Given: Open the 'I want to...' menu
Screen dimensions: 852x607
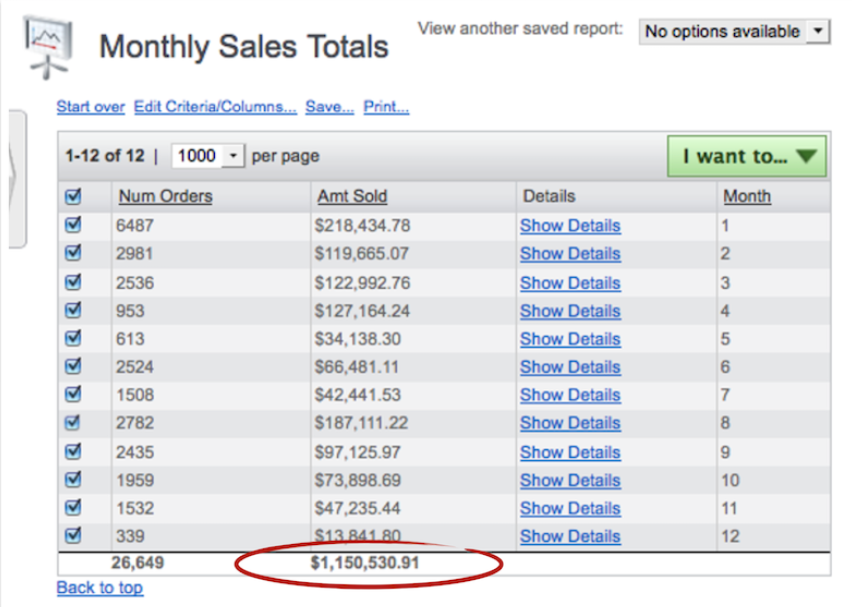Looking at the screenshot, I should [x=747, y=157].
